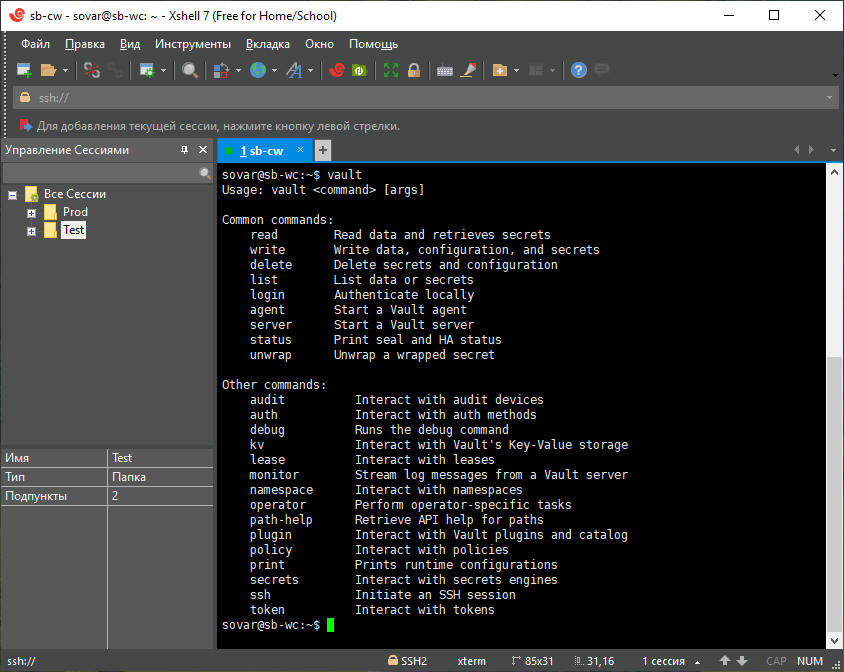Click the Lock screen padlock icon
This screenshot has width=844, height=672.
[414, 70]
